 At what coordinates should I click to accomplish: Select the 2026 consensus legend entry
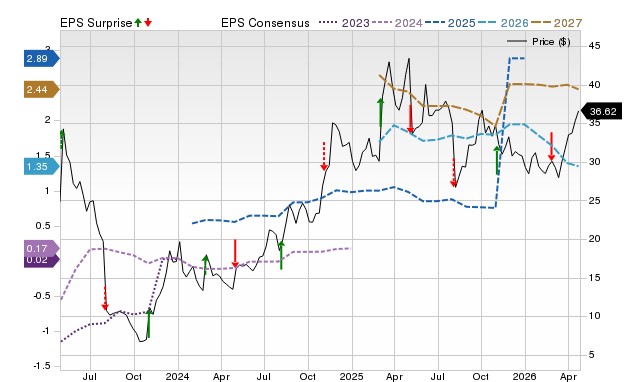coord(503,23)
